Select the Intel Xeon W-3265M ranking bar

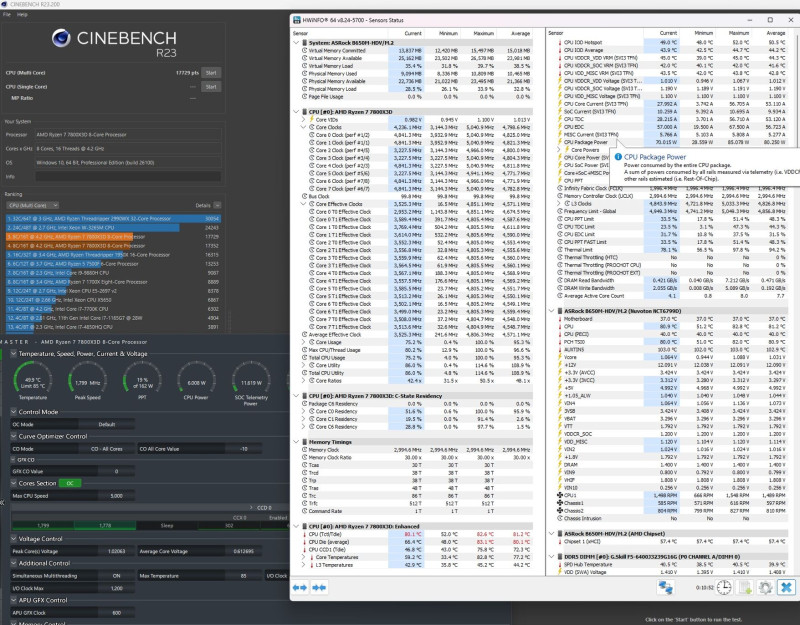tap(113, 228)
